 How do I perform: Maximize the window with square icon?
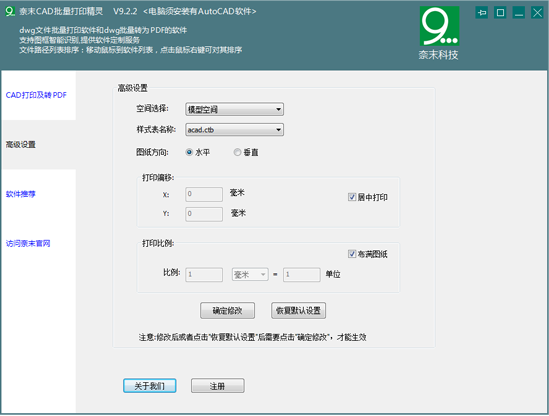pyautogui.click(x=500, y=13)
